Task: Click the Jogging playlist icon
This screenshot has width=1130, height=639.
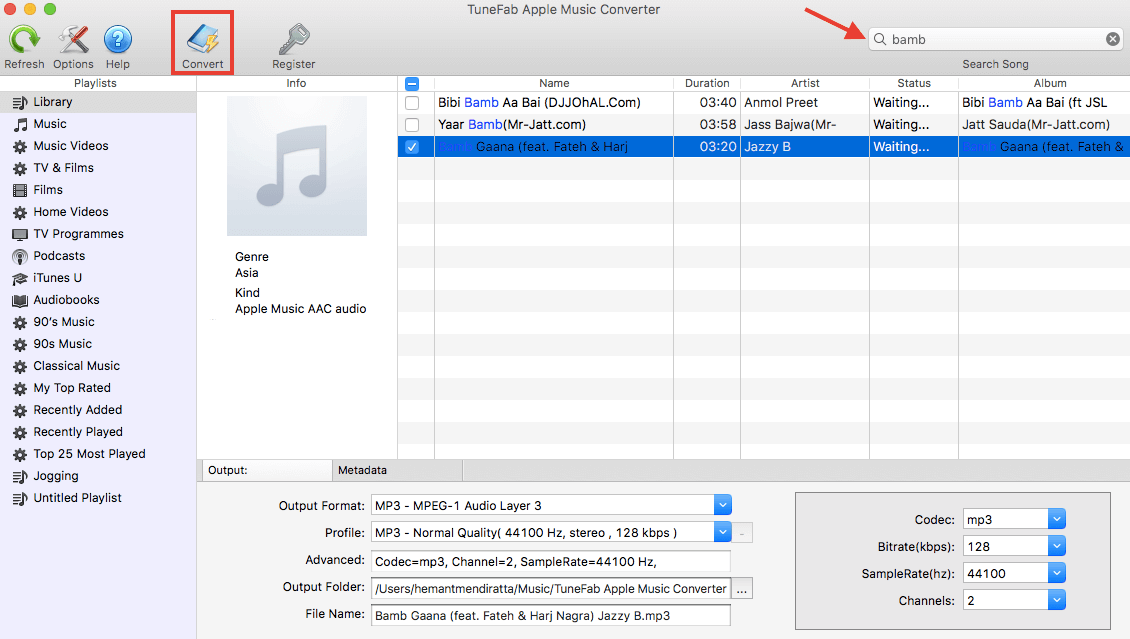Action: (x=20, y=477)
